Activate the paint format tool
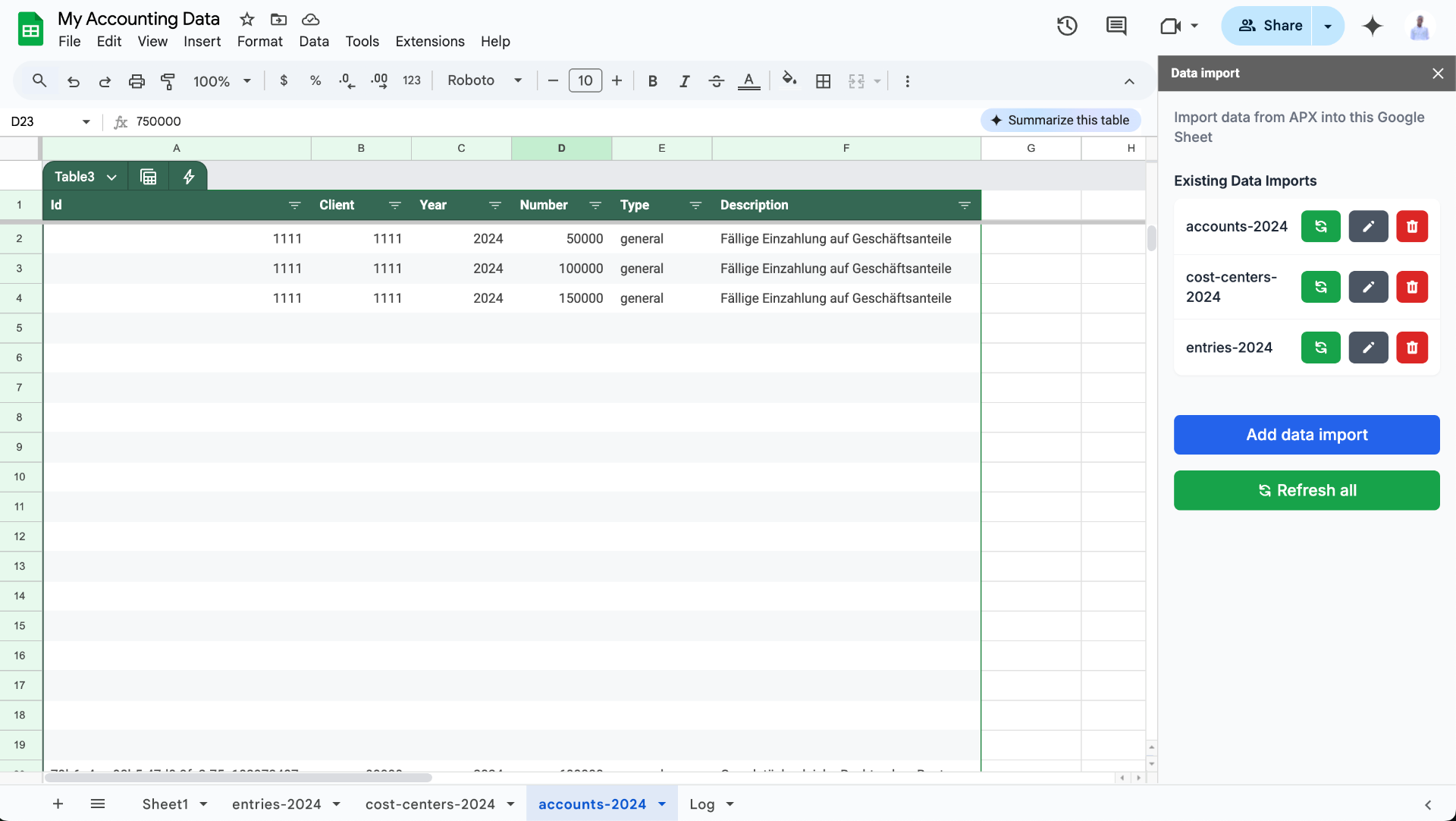The image size is (1456, 821). 168,81
